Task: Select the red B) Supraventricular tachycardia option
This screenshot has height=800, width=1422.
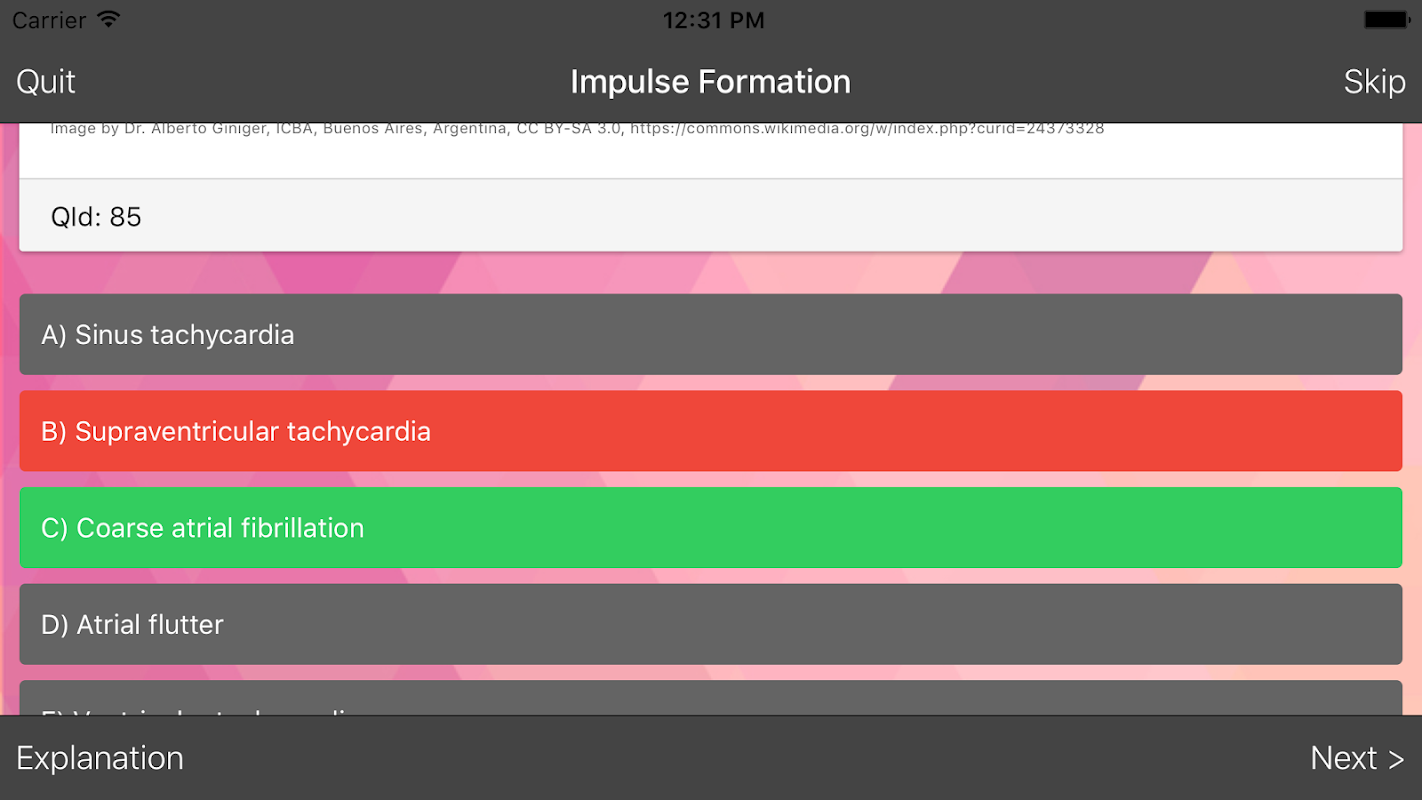Action: (711, 431)
